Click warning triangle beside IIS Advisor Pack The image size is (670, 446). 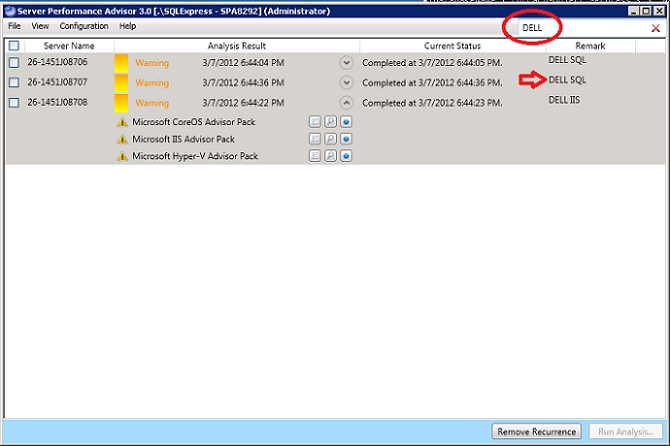click(122, 139)
